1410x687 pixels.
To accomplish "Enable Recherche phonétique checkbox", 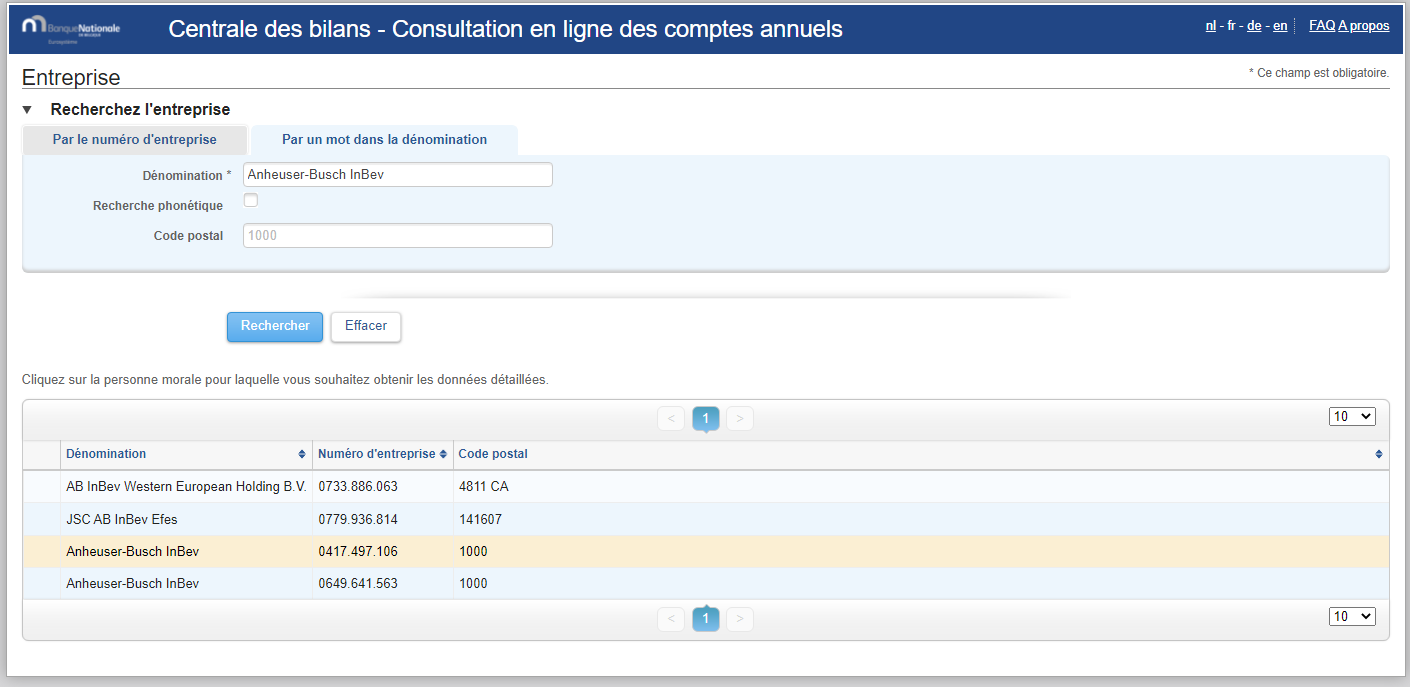I will pyautogui.click(x=251, y=200).
